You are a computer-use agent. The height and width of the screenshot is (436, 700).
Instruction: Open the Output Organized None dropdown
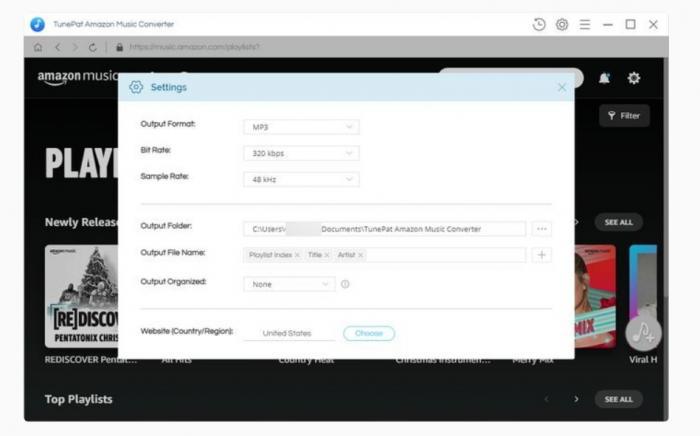tap(289, 284)
